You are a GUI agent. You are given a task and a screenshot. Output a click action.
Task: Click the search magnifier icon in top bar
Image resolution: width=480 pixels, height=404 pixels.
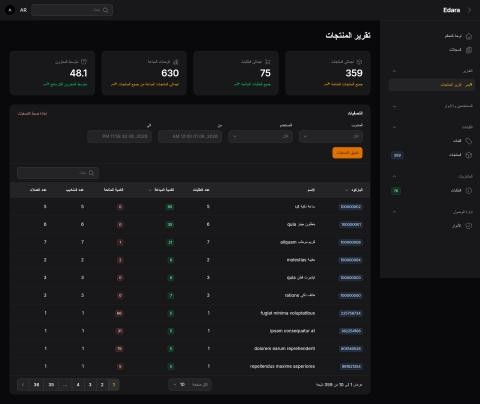coord(105,10)
